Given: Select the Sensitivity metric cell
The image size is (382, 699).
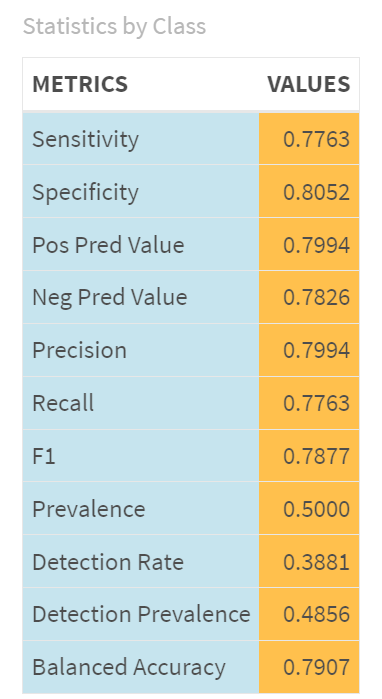Looking at the screenshot, I should [141, 139].
